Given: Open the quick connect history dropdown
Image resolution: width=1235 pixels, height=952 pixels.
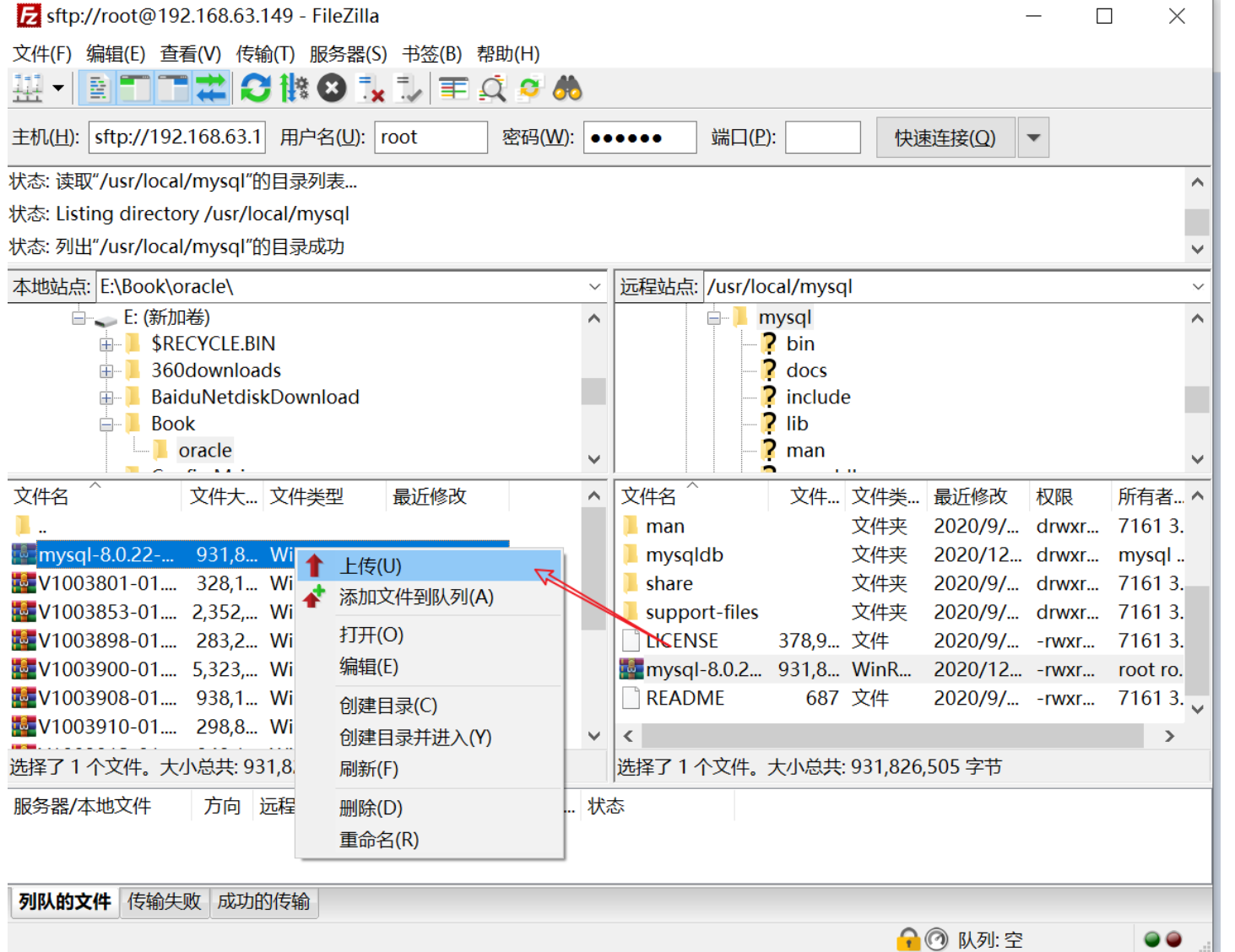Looking at the screenshot, I should pos(1034,137).
